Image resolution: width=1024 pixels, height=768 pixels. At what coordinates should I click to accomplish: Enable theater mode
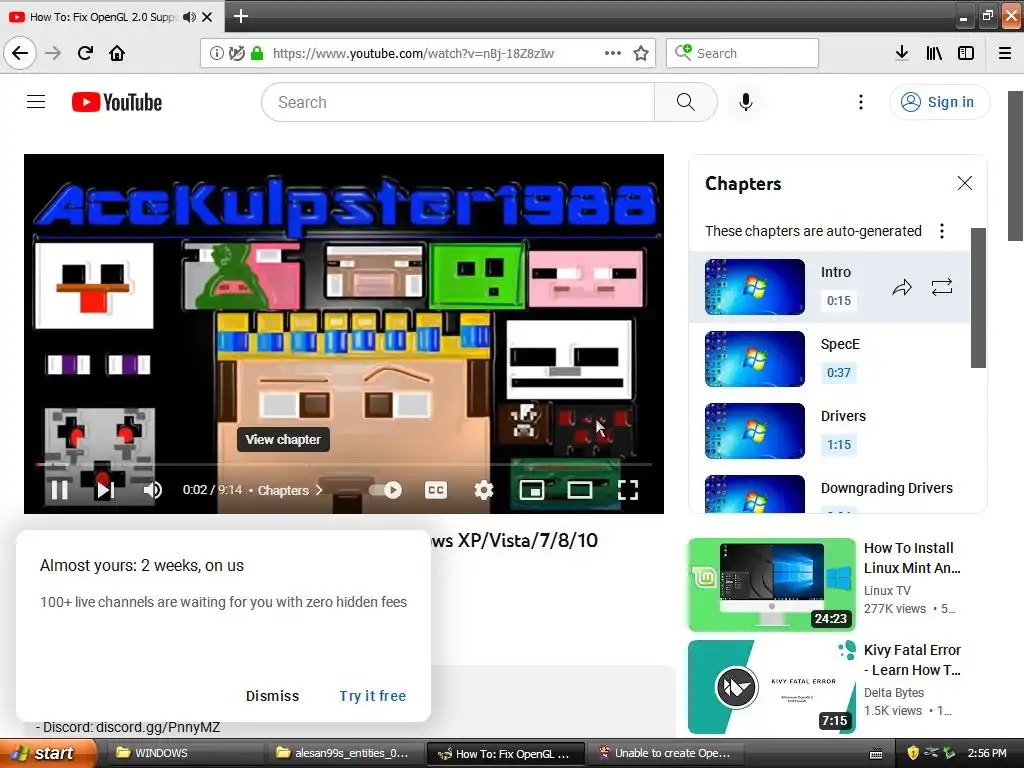(x=579, y=490)
